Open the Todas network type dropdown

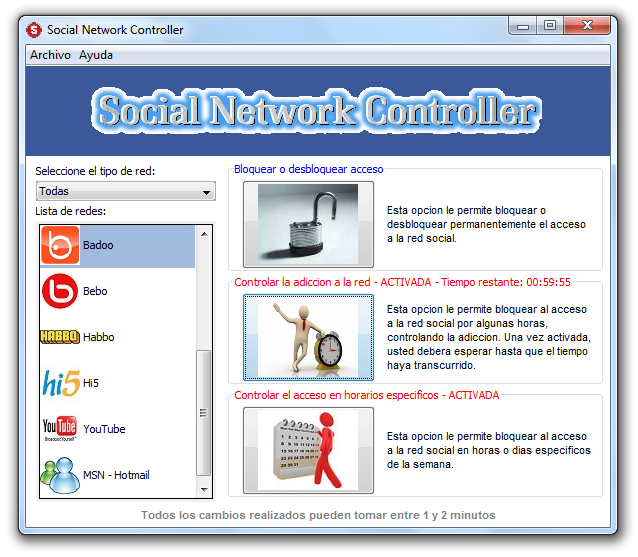tap(126, 191)
